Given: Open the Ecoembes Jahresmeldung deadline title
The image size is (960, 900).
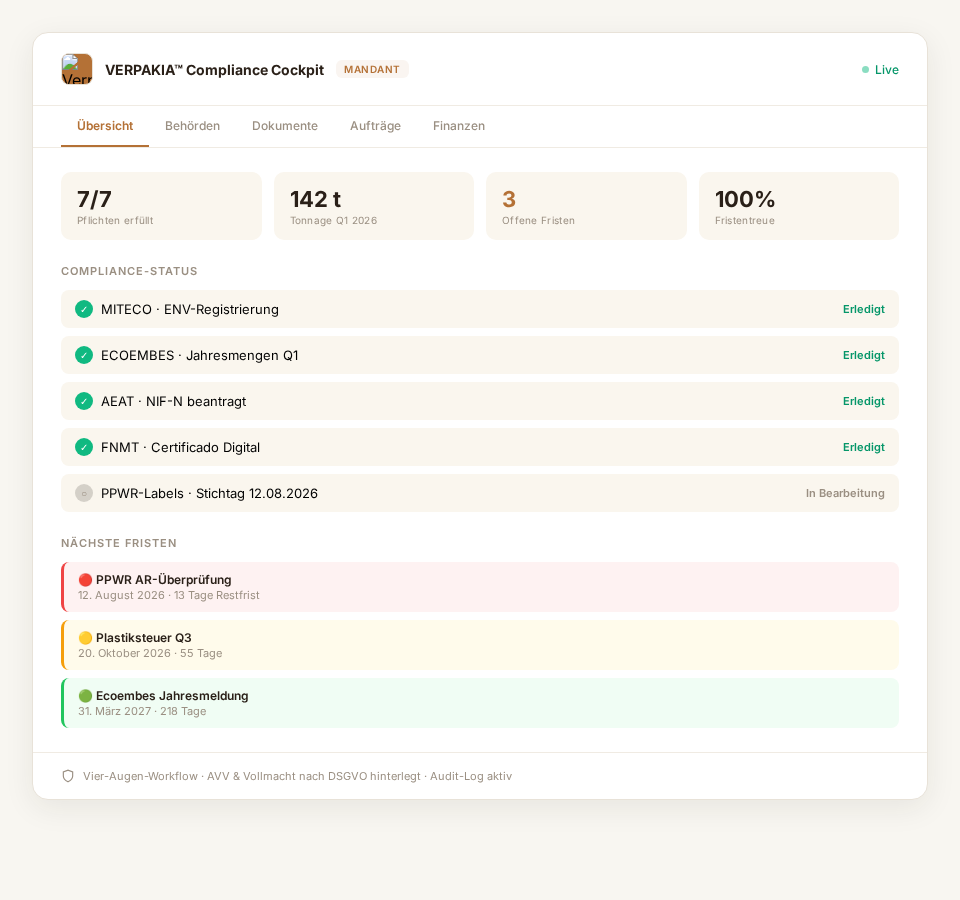Looking at the screenshot, I should tap(172, 696).
